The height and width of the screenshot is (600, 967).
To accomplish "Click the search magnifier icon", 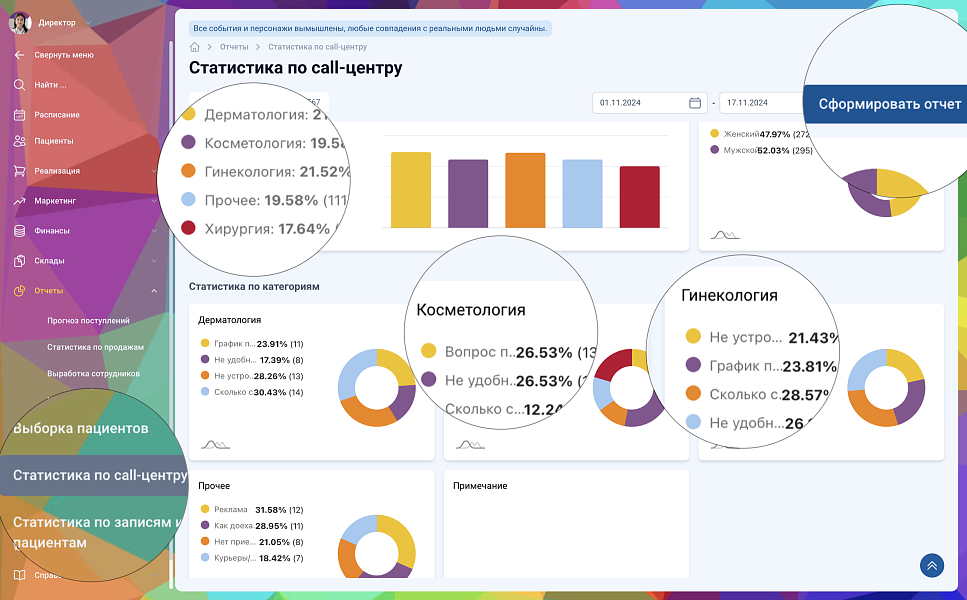I will click(x=19, y=85).
